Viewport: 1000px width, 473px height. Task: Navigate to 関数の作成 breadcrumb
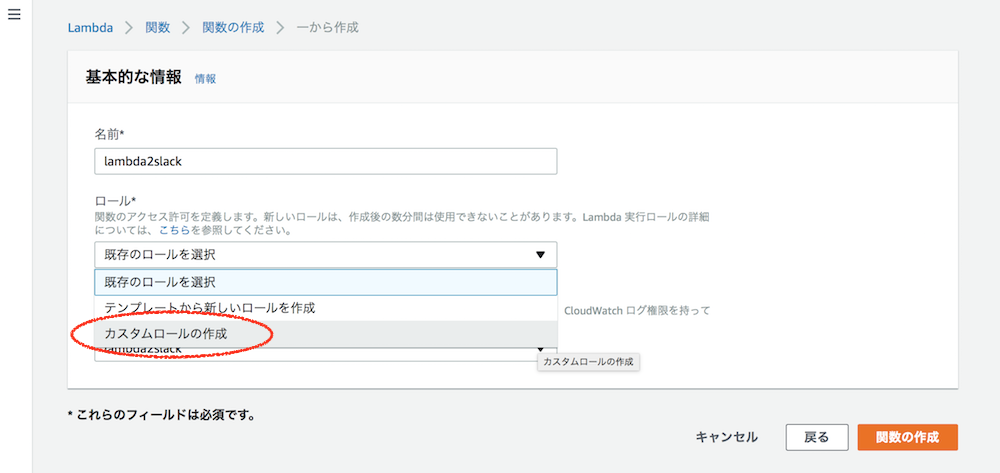tap(233, 27)
